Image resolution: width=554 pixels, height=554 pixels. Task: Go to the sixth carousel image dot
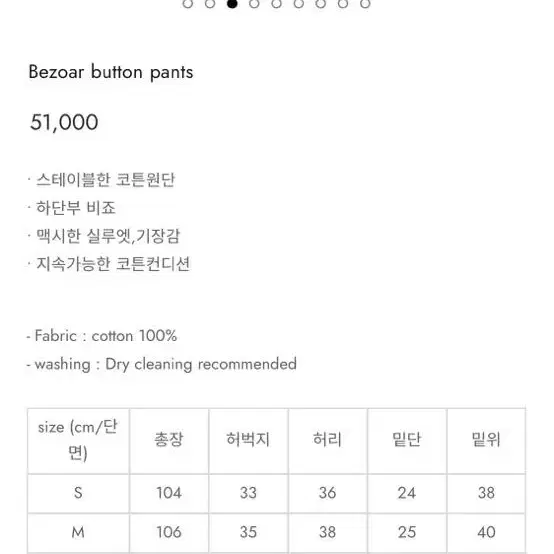click(299, 4)
